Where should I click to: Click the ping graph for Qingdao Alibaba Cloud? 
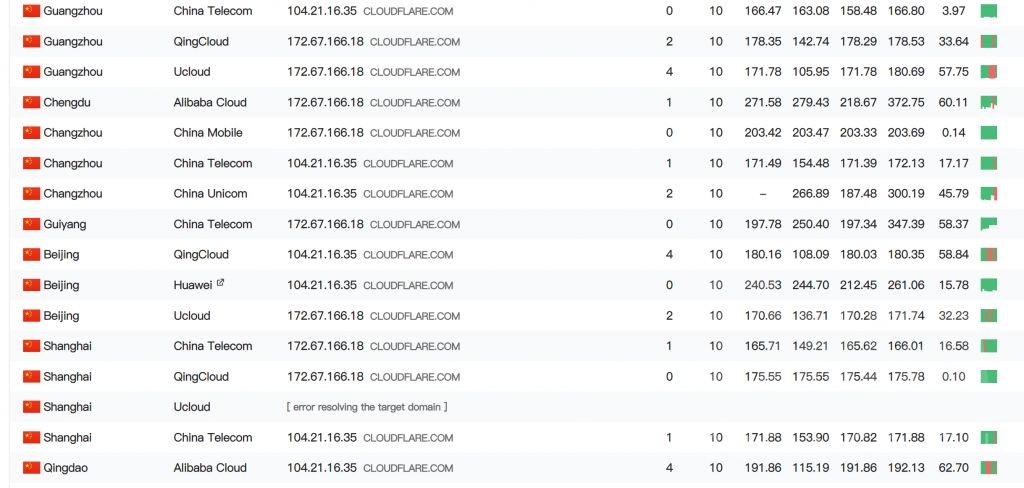989,468
